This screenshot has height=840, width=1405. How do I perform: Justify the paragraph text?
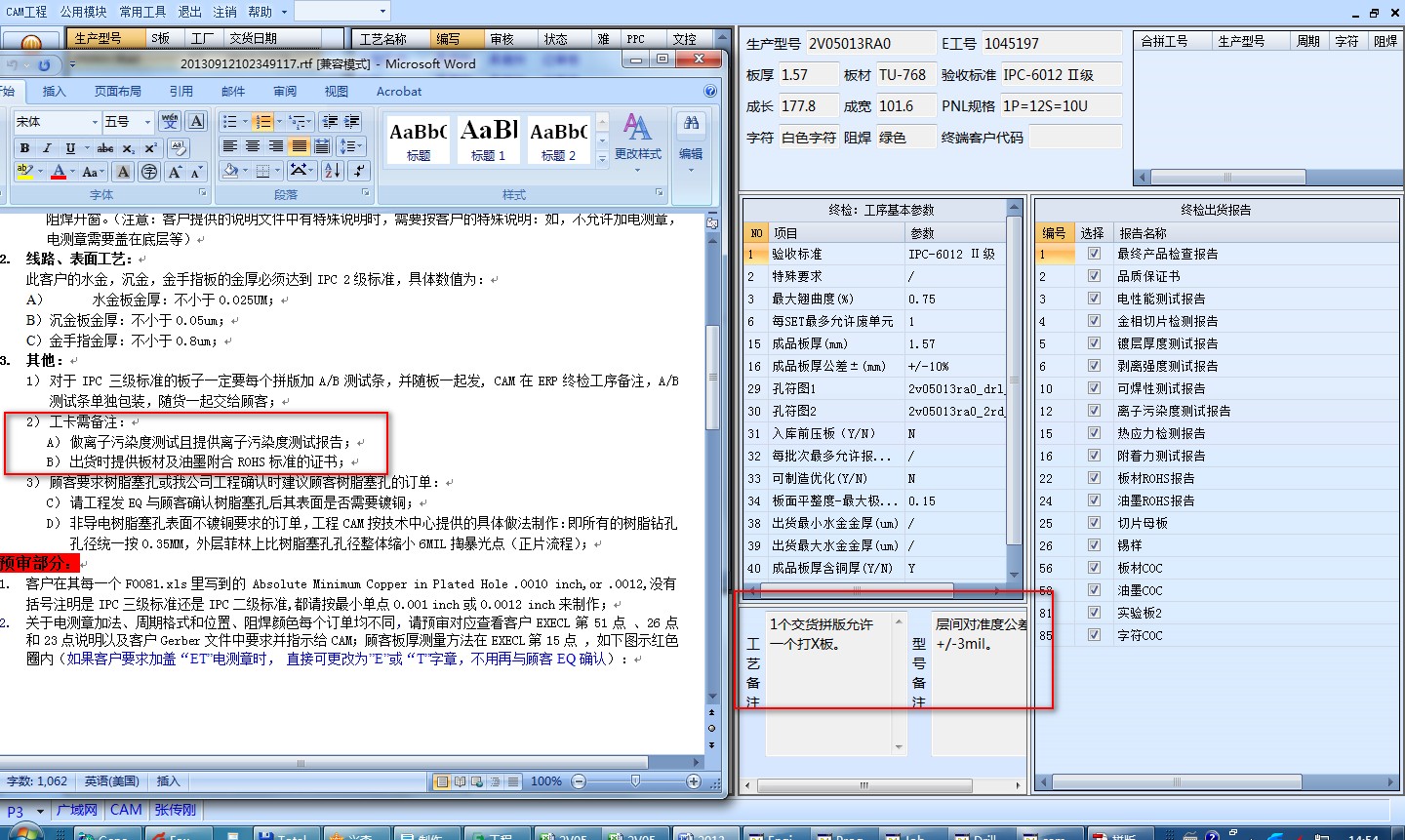[x=300, y=146]
